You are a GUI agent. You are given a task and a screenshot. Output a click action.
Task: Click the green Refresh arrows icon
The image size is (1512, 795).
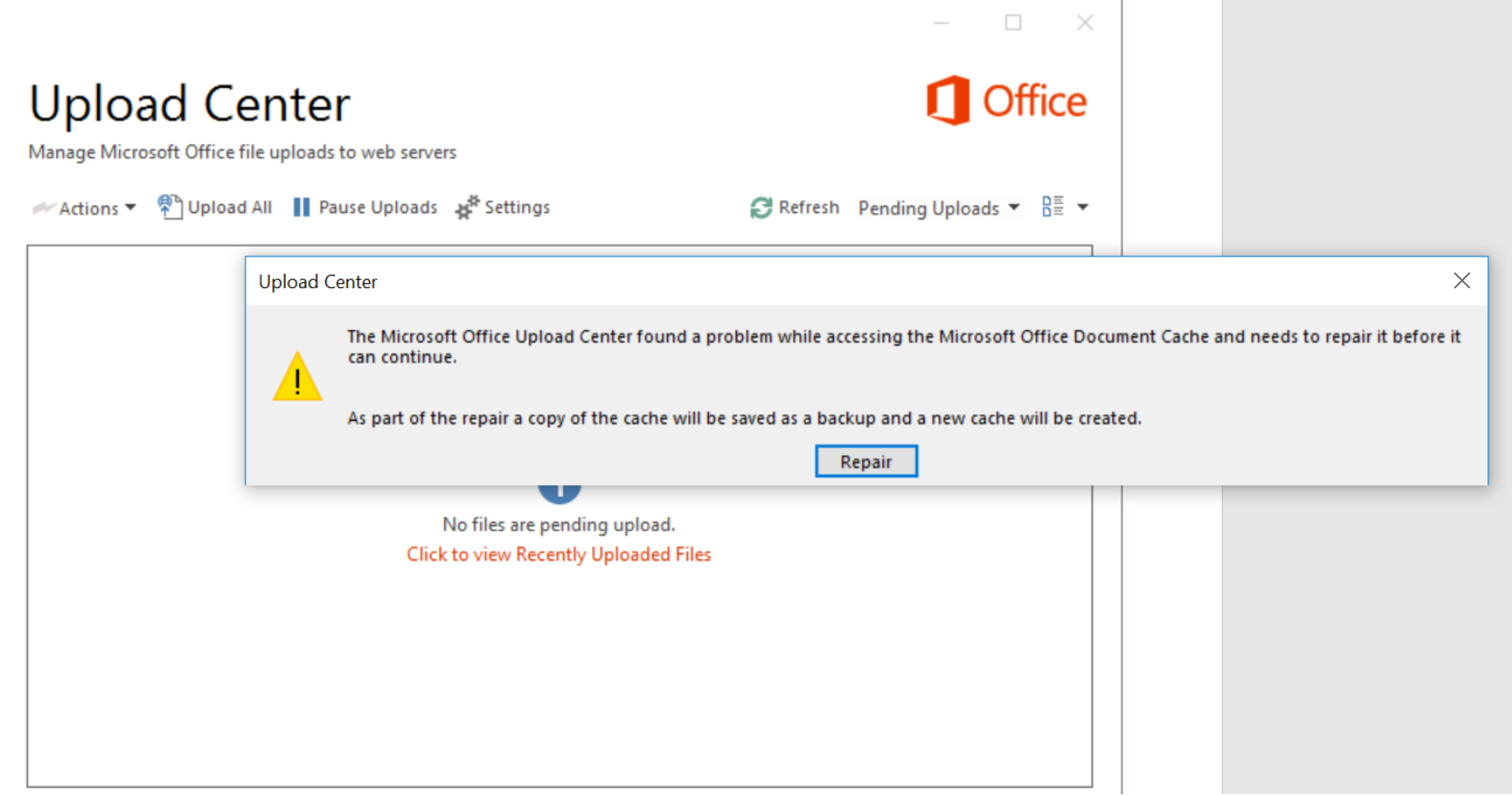click(x=761, y=208)
